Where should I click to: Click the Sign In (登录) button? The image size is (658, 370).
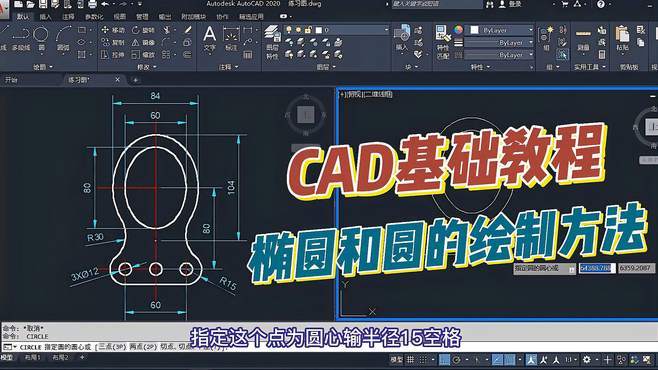click(x=510, y=4)
